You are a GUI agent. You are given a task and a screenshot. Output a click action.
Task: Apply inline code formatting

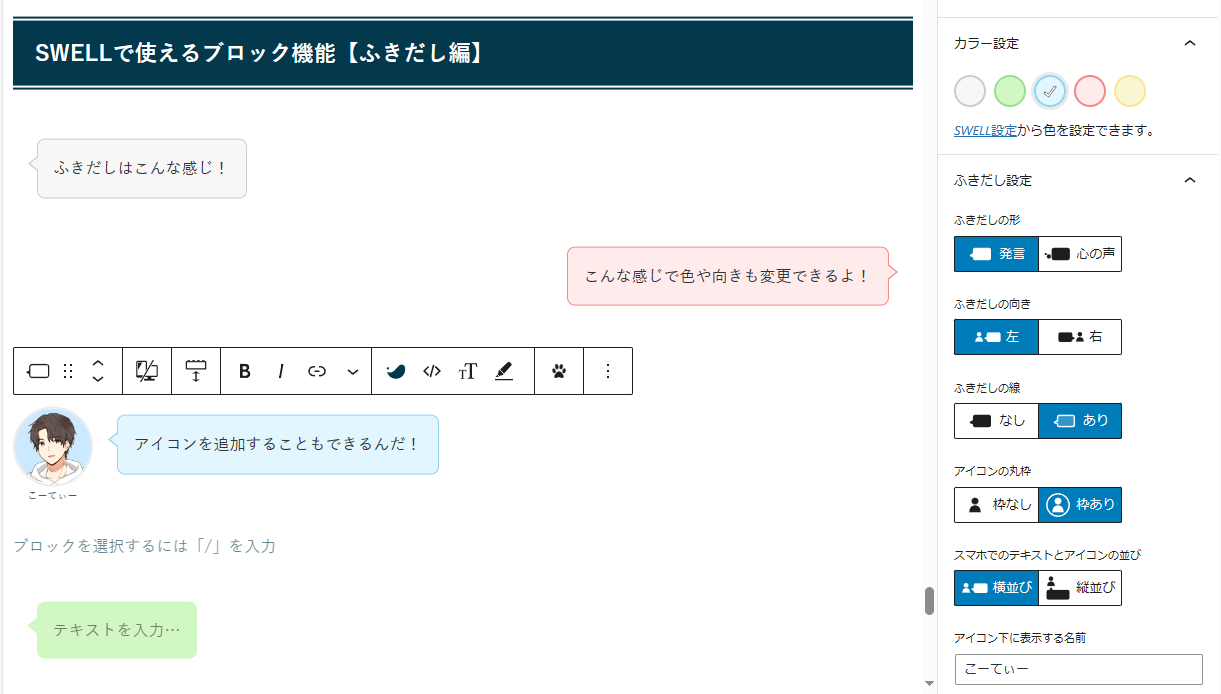click(432, 371)
